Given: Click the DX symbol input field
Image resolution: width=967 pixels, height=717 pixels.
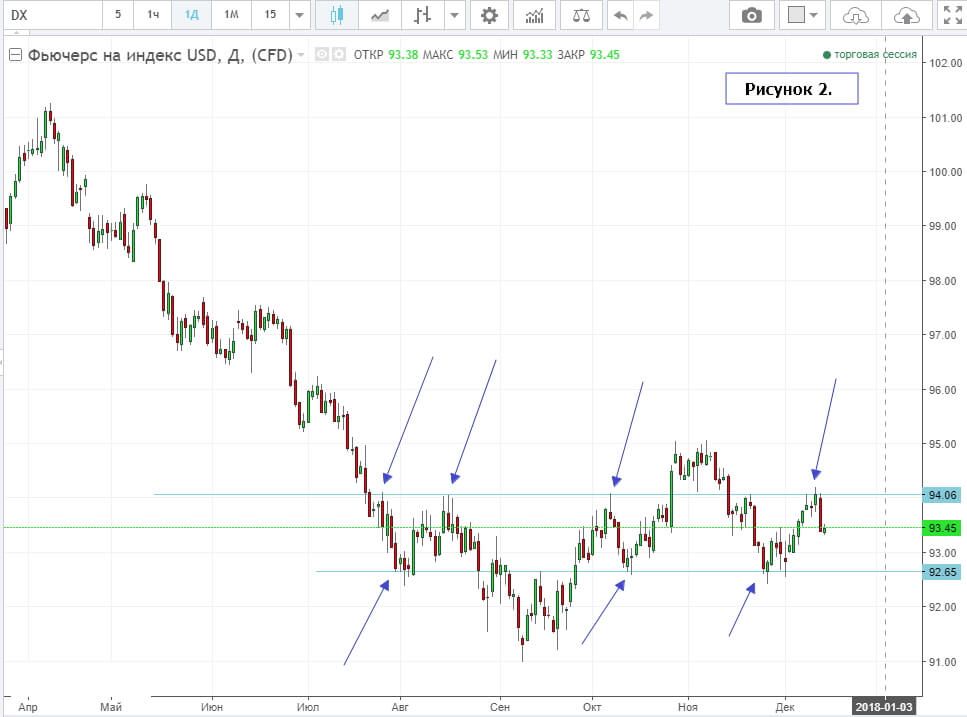Looking at the screenshot, I should click(x=50, y=16).
